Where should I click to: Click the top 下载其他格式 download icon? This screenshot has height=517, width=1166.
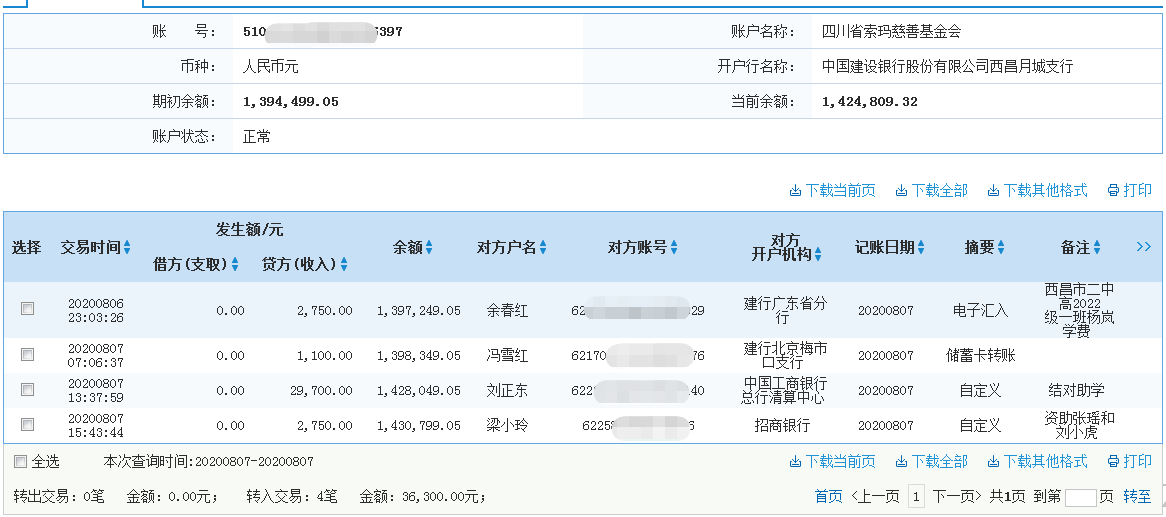(993, 191)
